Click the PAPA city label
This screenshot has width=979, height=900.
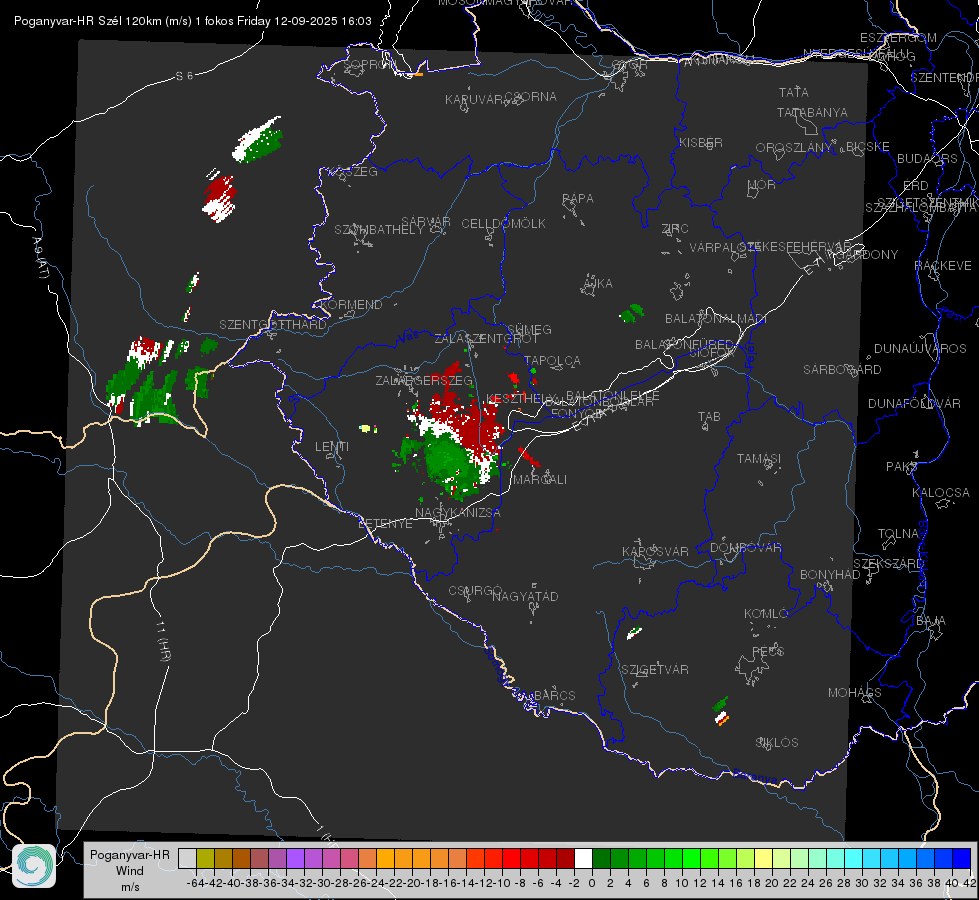point(578,198)
